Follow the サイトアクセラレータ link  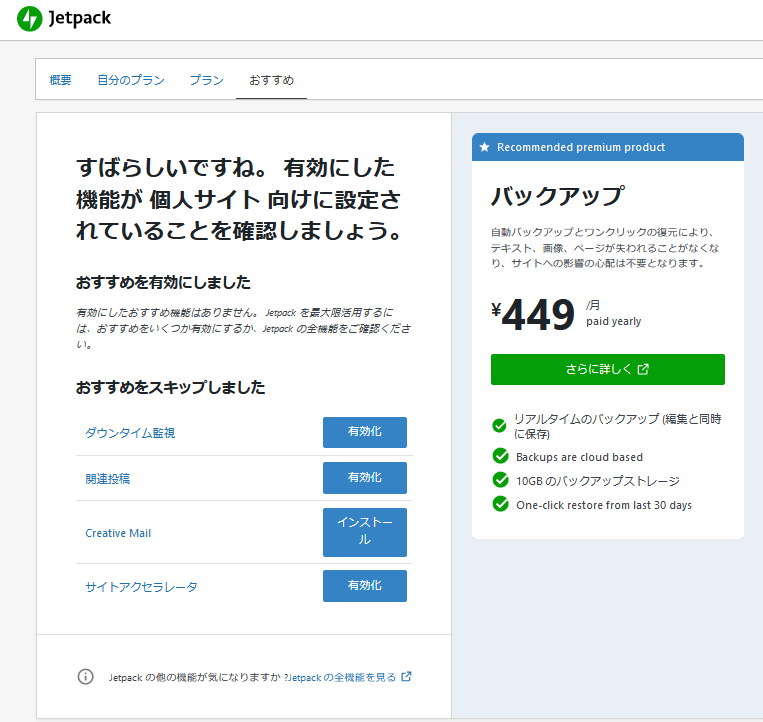point(141,587)
